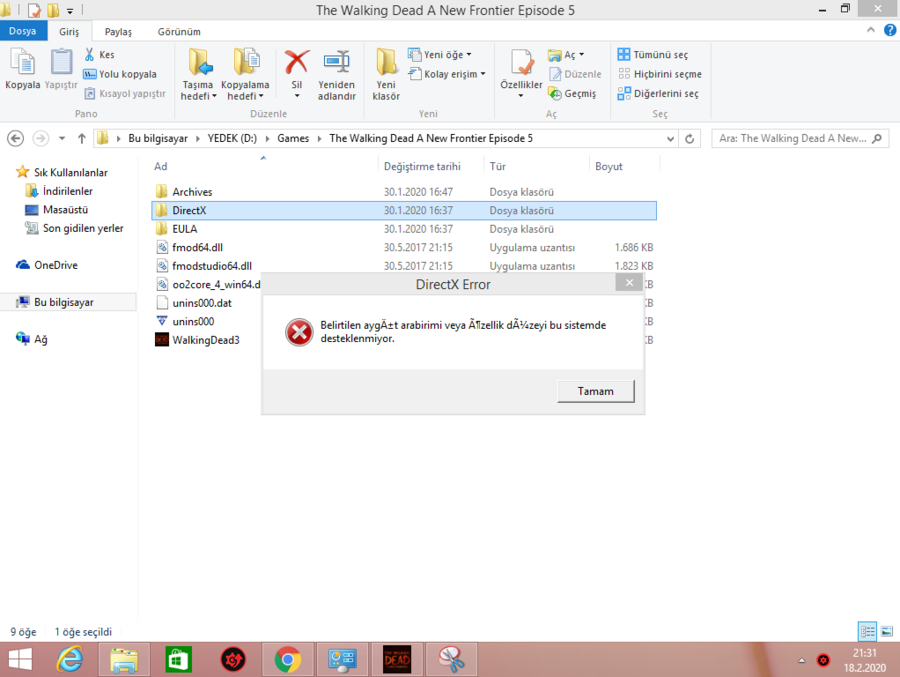900x677 pixels.
Task: Click the Back navigation arrow
Action: coord(15,138)
